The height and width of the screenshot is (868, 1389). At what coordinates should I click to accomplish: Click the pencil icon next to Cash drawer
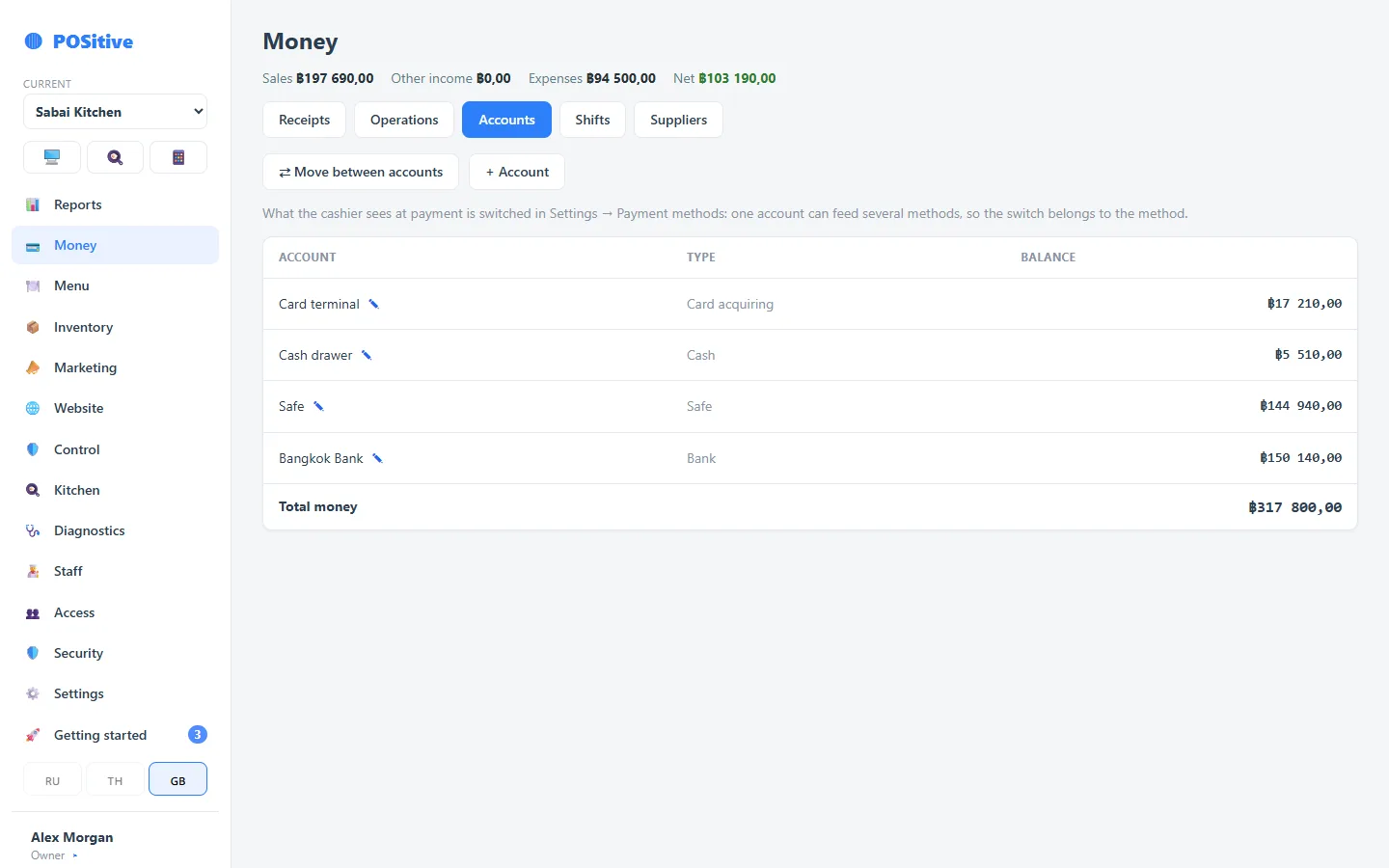tap(367, 355)
